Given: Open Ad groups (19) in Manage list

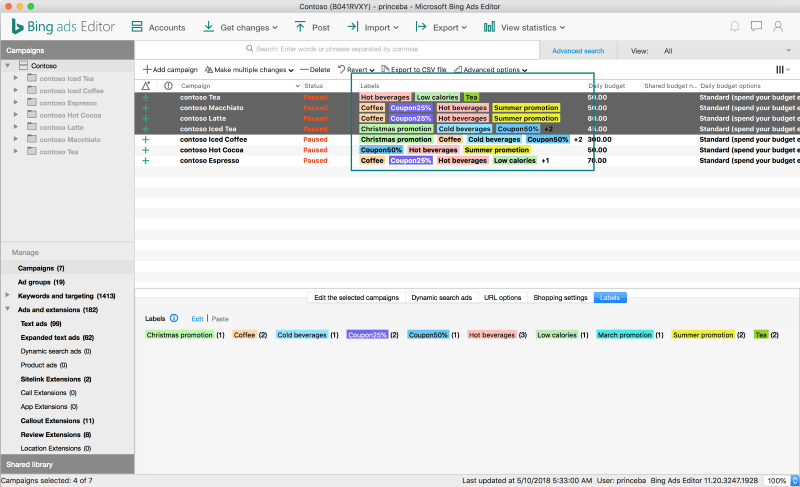Looking at the screenshot, I should click(x=41, y=282).
